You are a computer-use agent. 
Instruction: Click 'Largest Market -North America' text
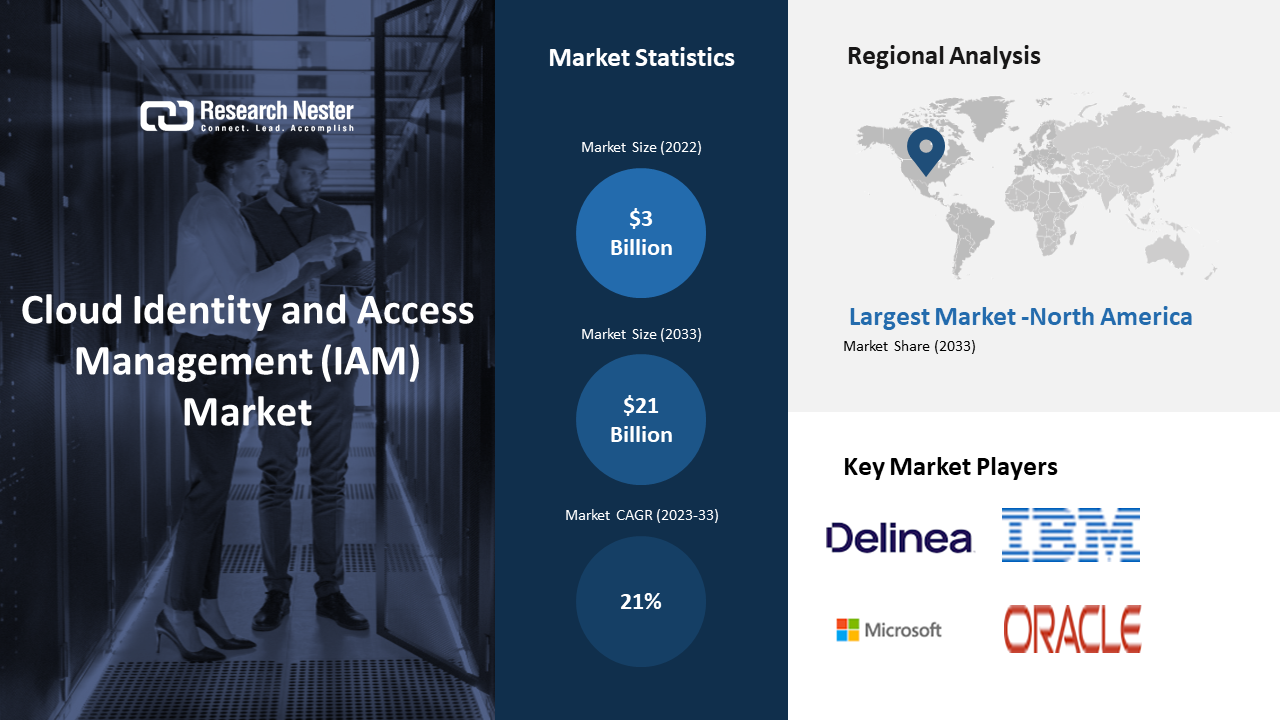click(1020, 317)
